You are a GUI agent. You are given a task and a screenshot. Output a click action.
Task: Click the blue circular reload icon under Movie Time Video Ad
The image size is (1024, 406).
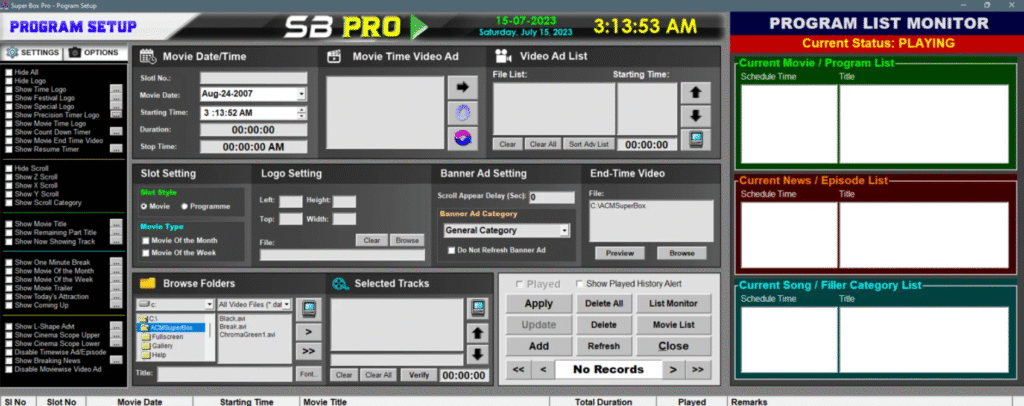click(462, 112)
